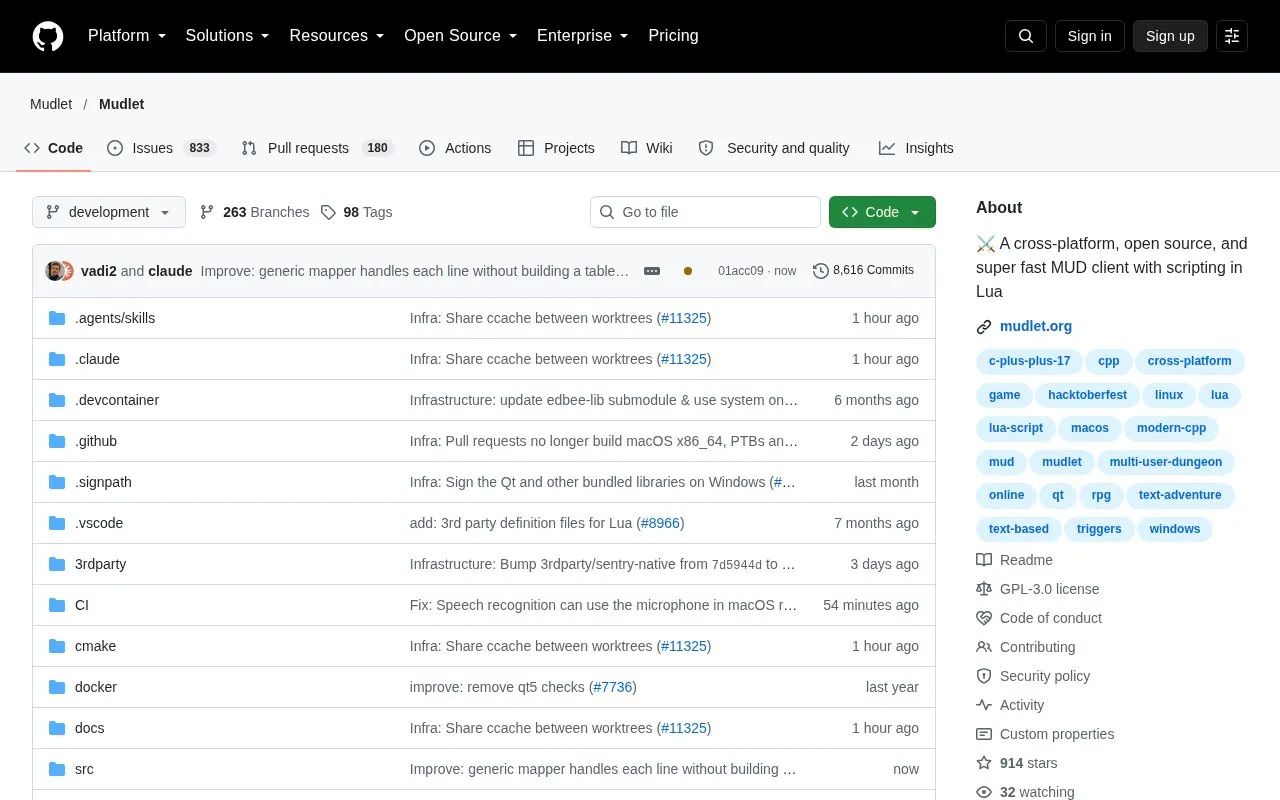The height and width of the screenshot is (800, 1280).
Task: Expand the Solutions menu
Action: [x=228, y=36]
